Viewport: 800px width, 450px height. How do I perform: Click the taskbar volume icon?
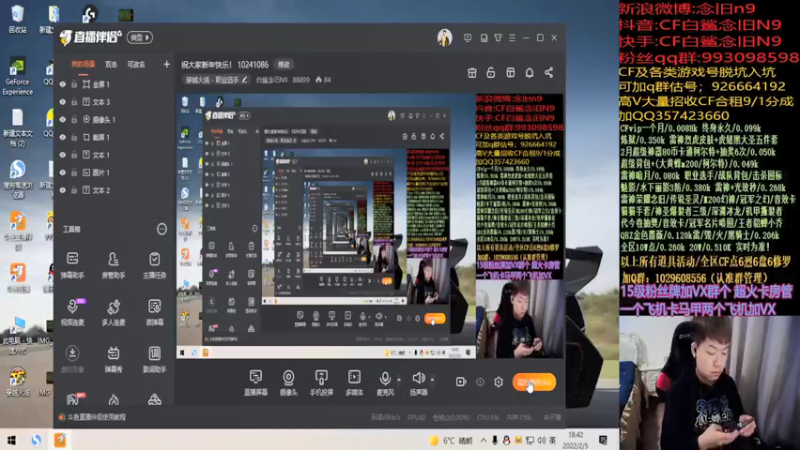(541, 440)
